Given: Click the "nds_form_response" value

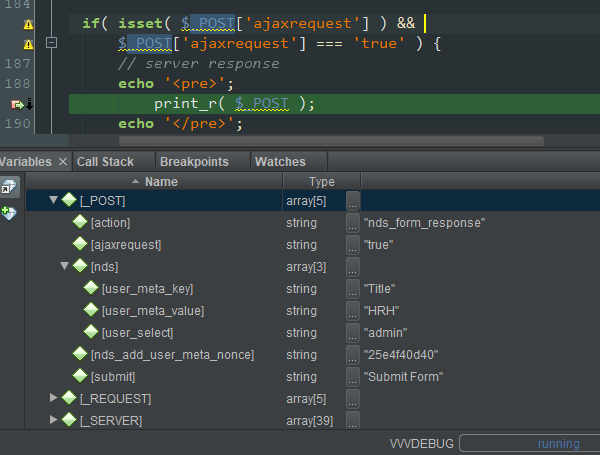Looking at the screenshot, I should pyautogui.click(x=424, y=223).
